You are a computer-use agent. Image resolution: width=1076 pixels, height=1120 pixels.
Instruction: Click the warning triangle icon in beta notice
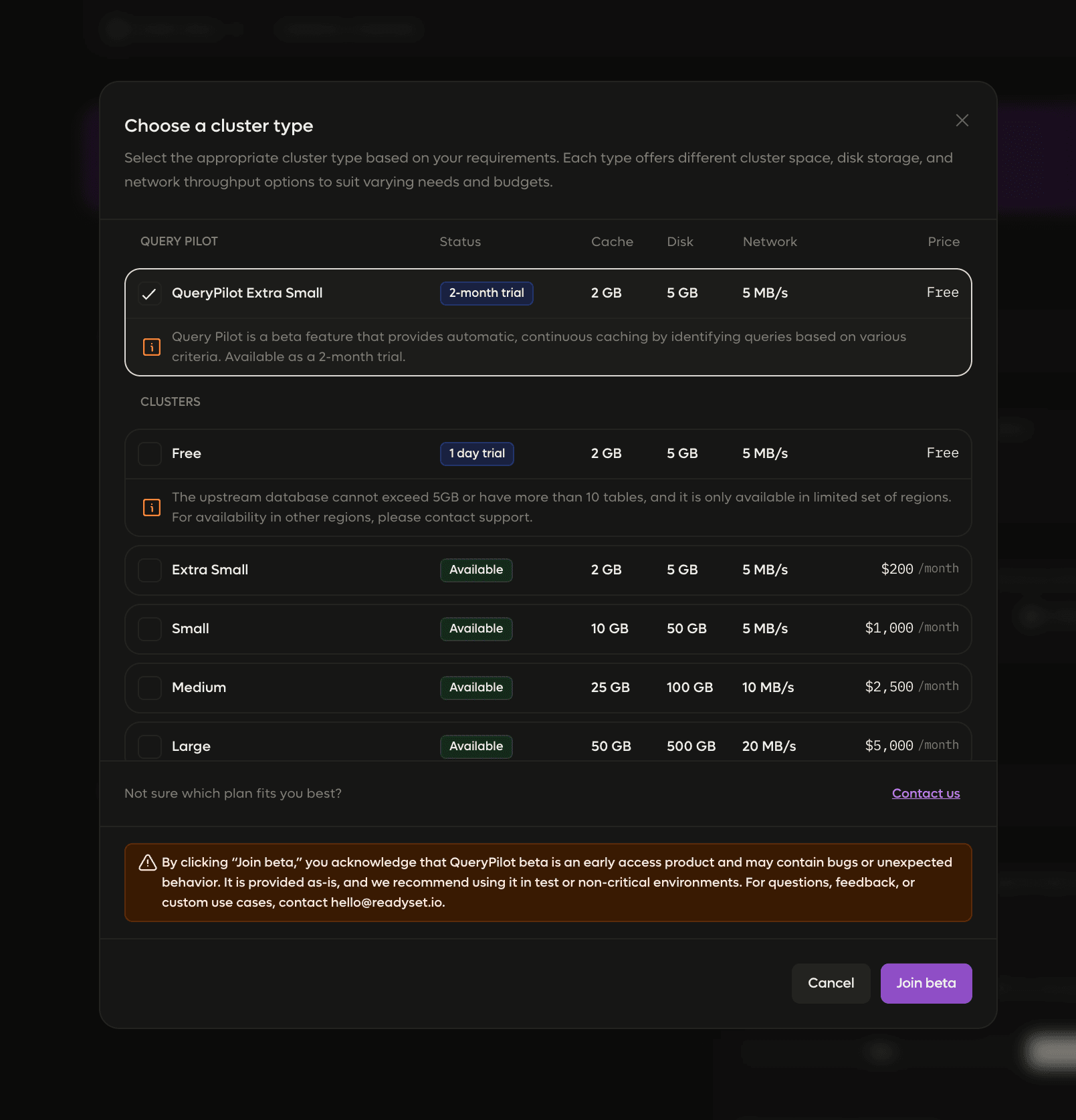coord(148,863)
